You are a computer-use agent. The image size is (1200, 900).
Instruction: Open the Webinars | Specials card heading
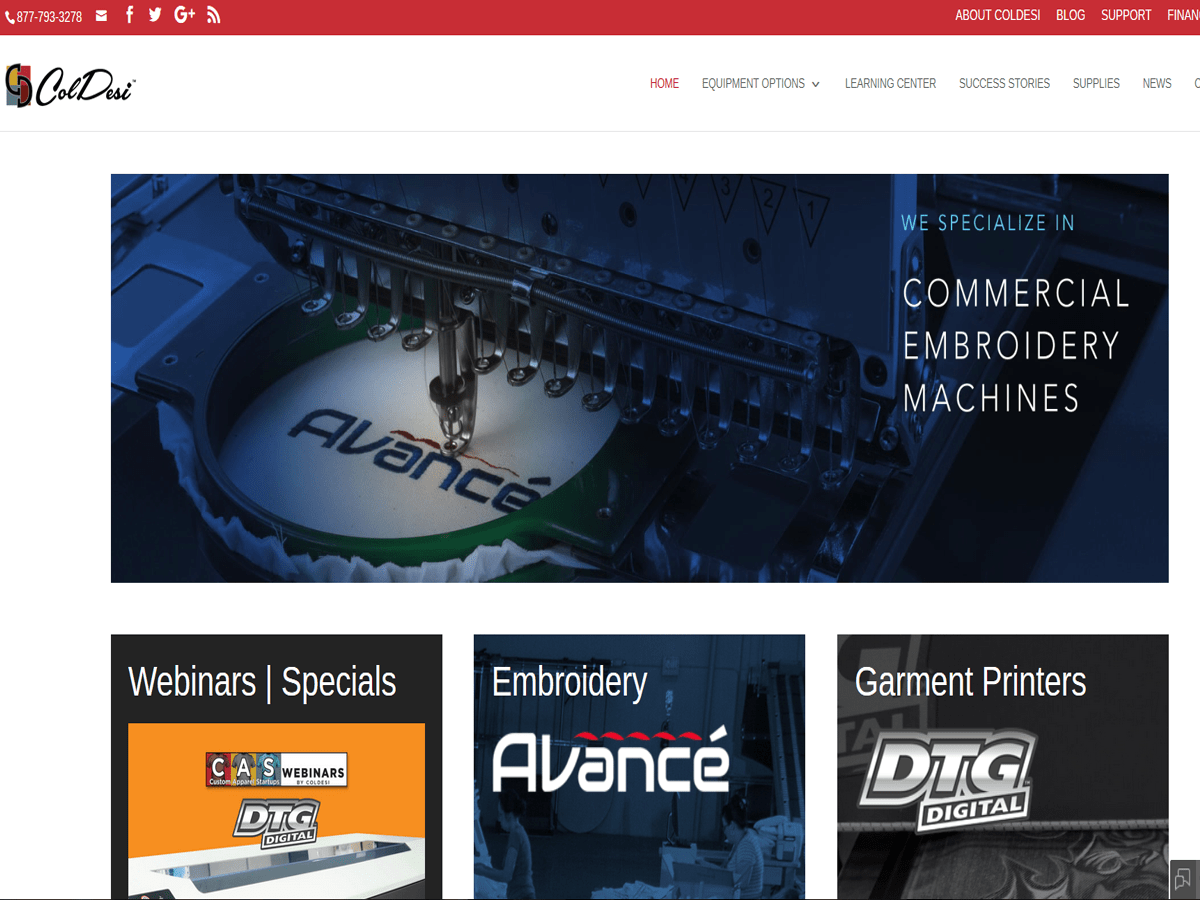coord(262,682)
